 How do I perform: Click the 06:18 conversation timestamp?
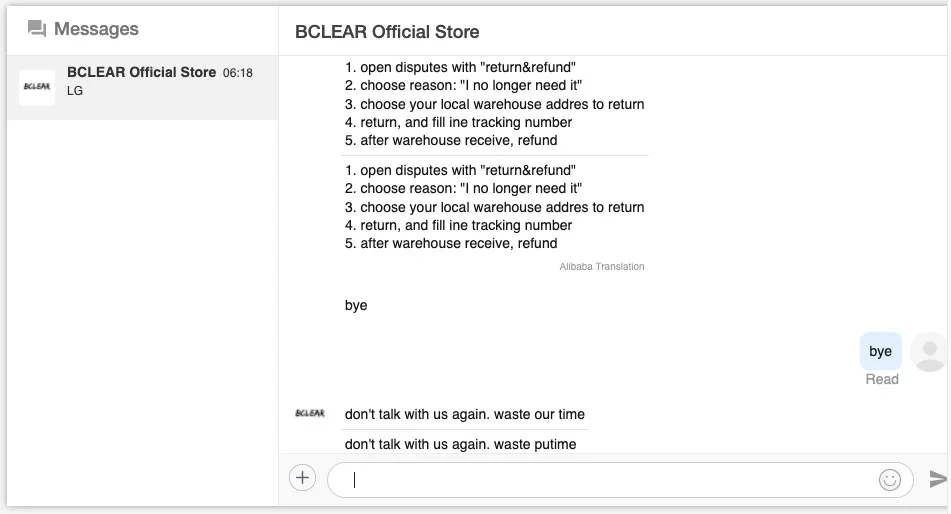tap(238, 73)
